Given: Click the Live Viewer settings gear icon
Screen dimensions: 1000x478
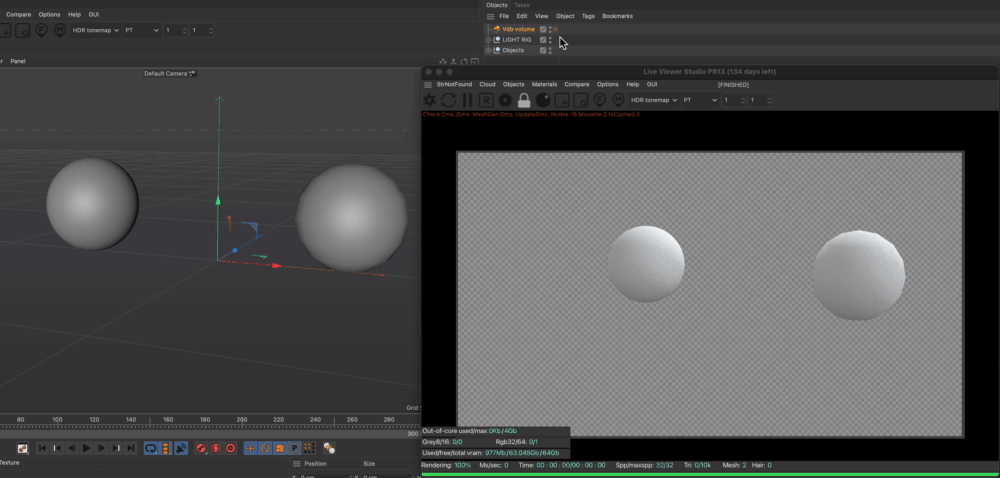Looking at the screenshot, I should pyautogui.click(x=430, y=100).
